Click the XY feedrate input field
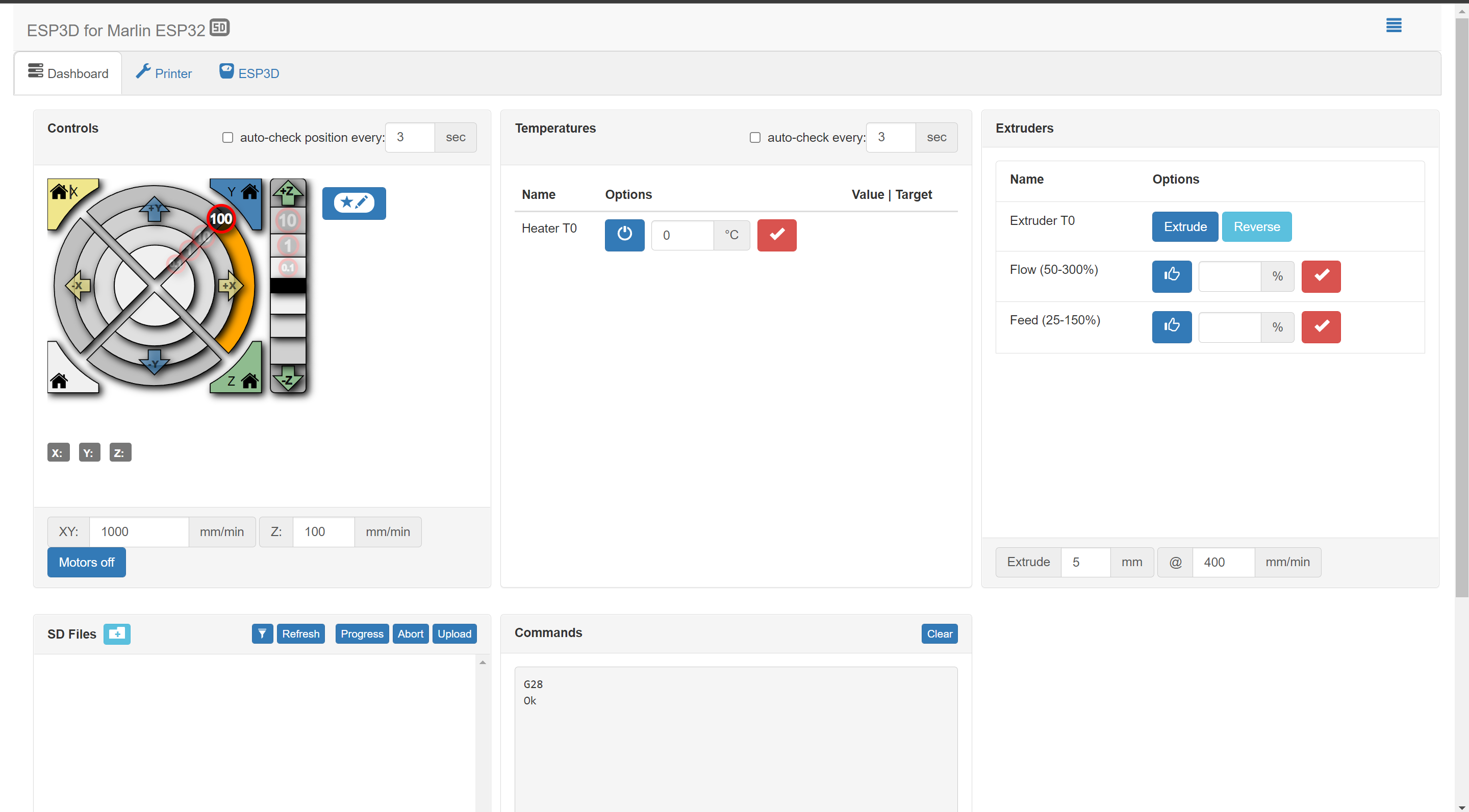This screenshot has height=812, width=1469. click(x=139, y=531)
